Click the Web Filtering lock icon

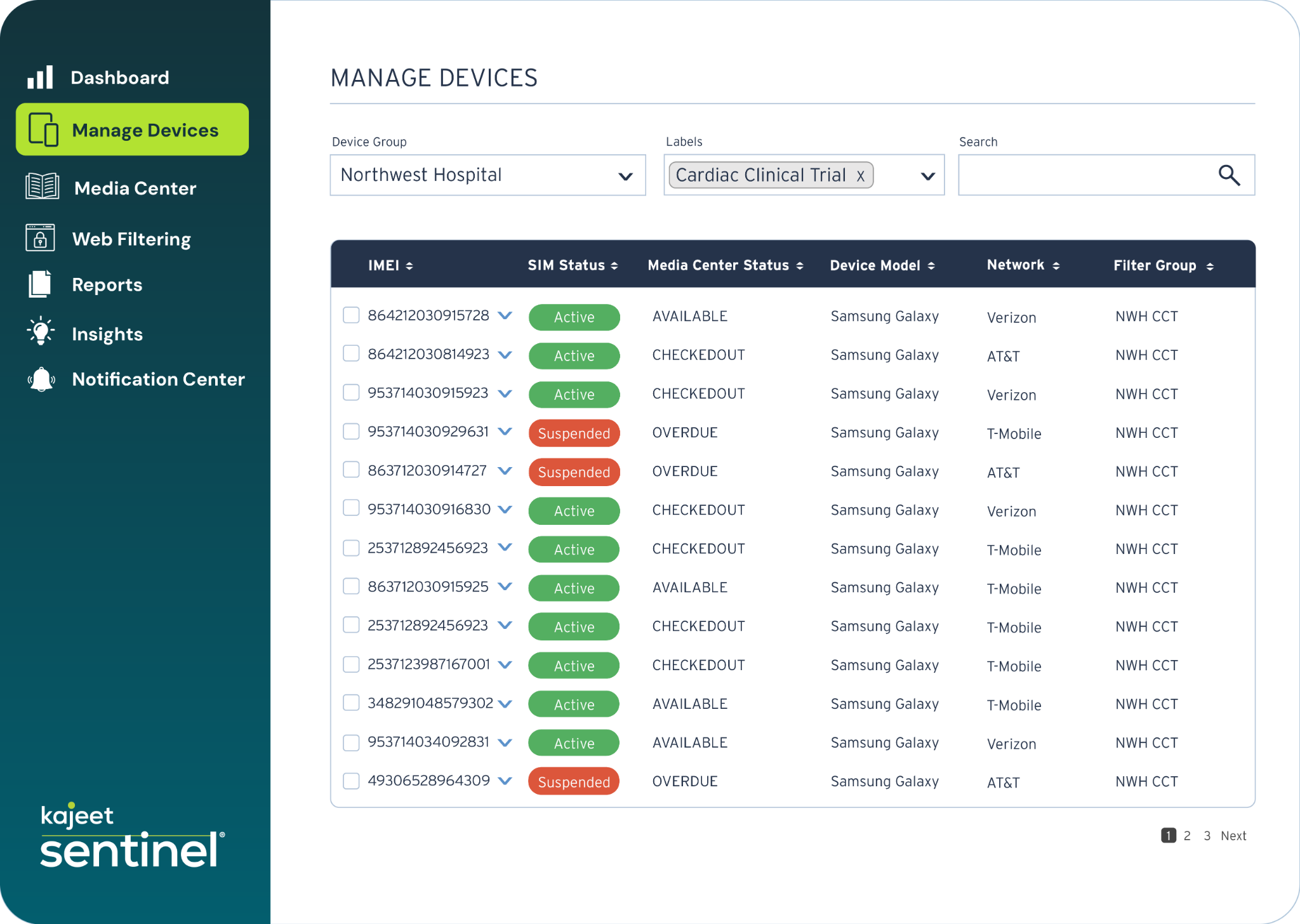pos(40,238)
